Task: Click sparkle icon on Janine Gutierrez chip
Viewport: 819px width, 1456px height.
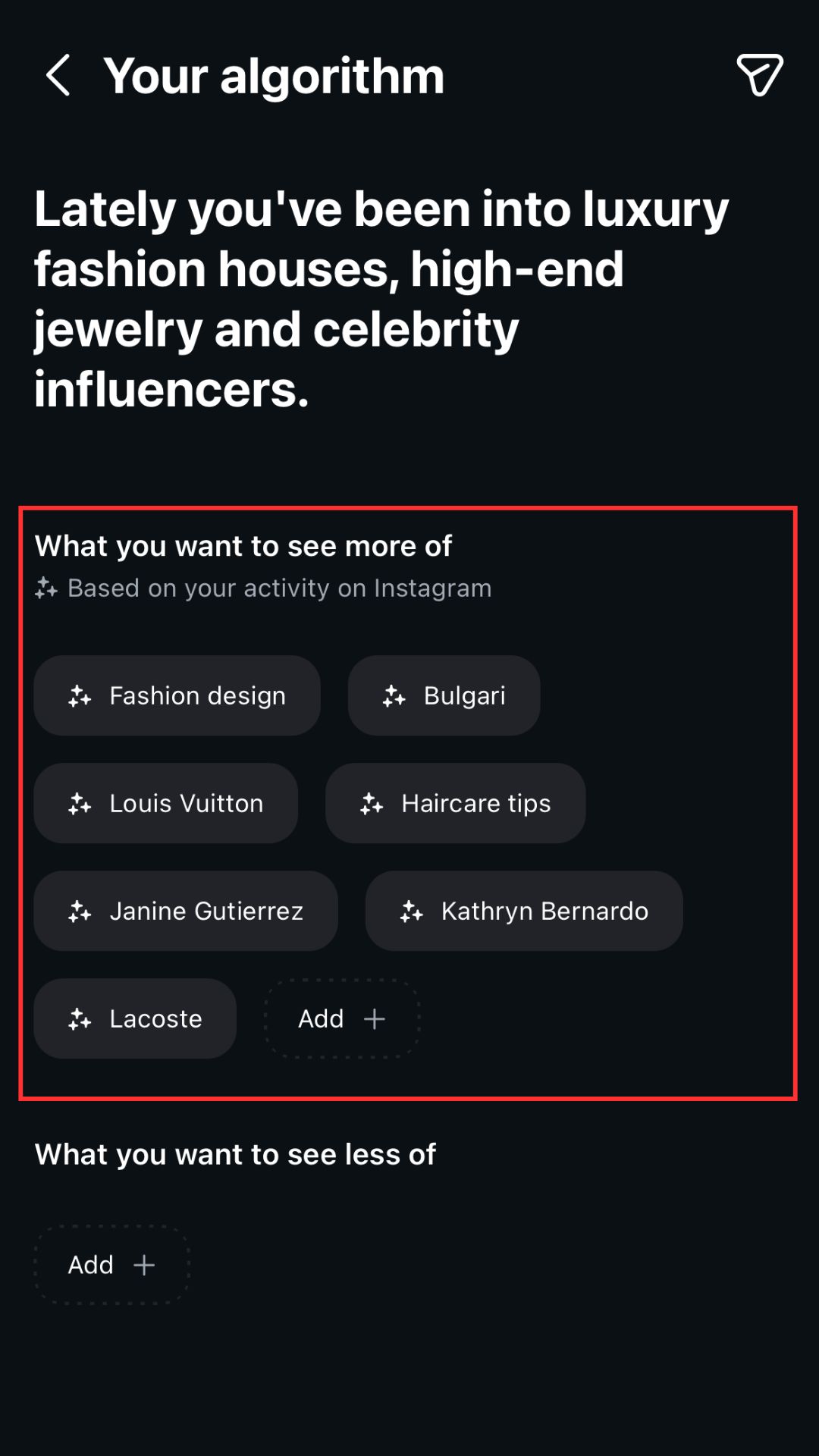Action: click(80, 912)
